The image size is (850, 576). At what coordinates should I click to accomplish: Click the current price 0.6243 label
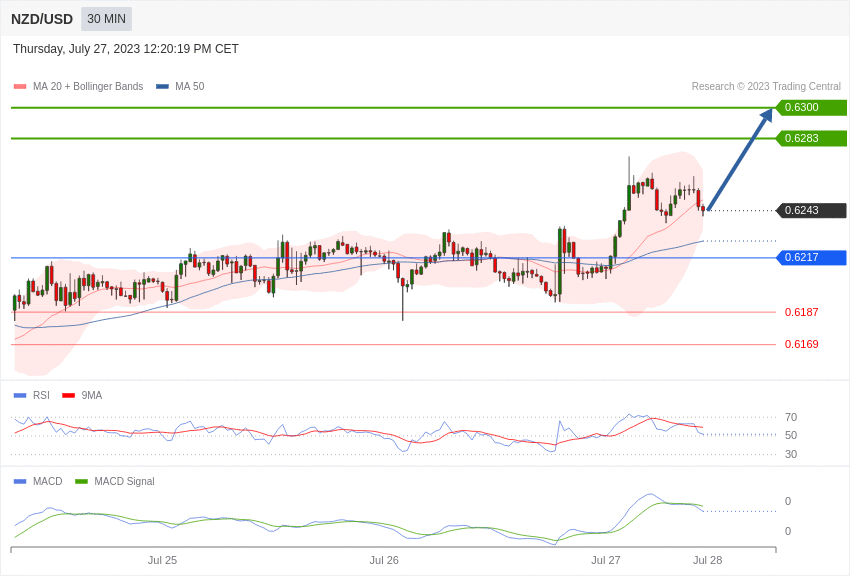click(812, 210)
